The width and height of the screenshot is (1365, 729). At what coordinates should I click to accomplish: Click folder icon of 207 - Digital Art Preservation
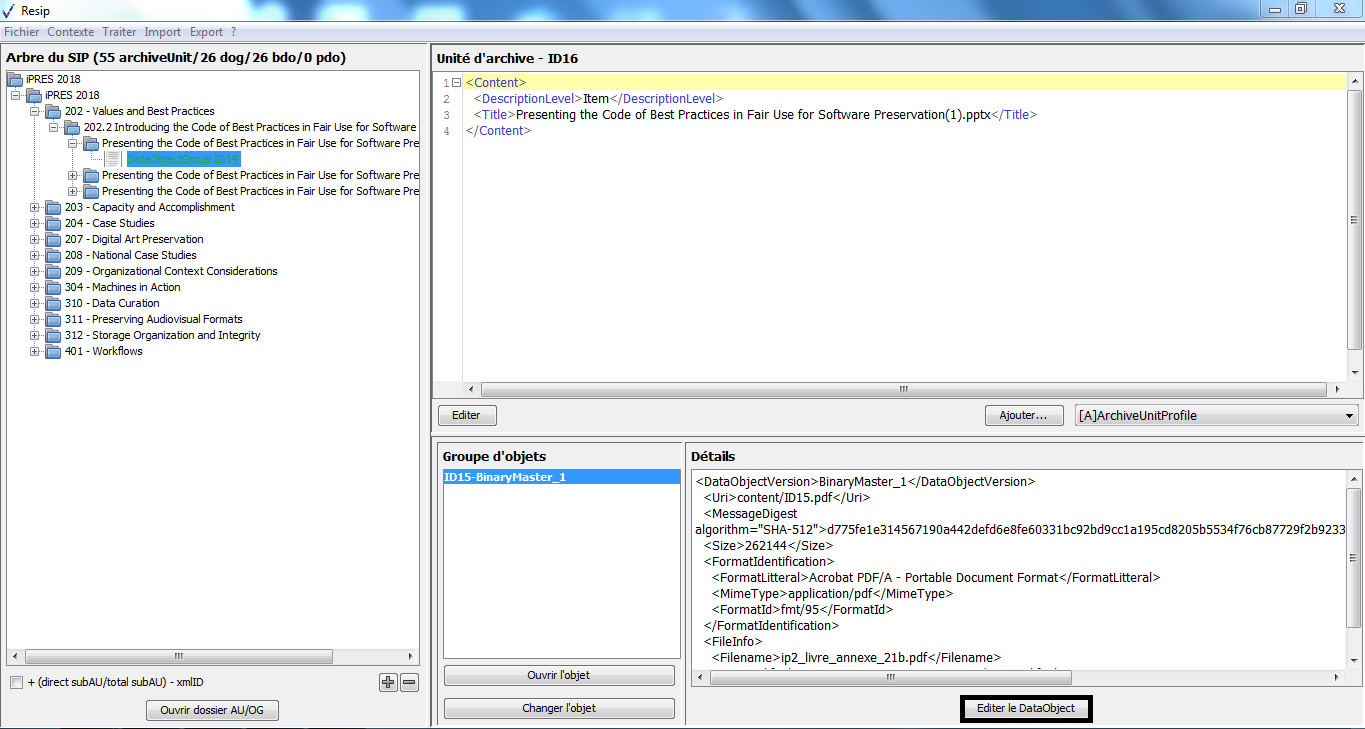pyautogui.click(x=53, y=240)
